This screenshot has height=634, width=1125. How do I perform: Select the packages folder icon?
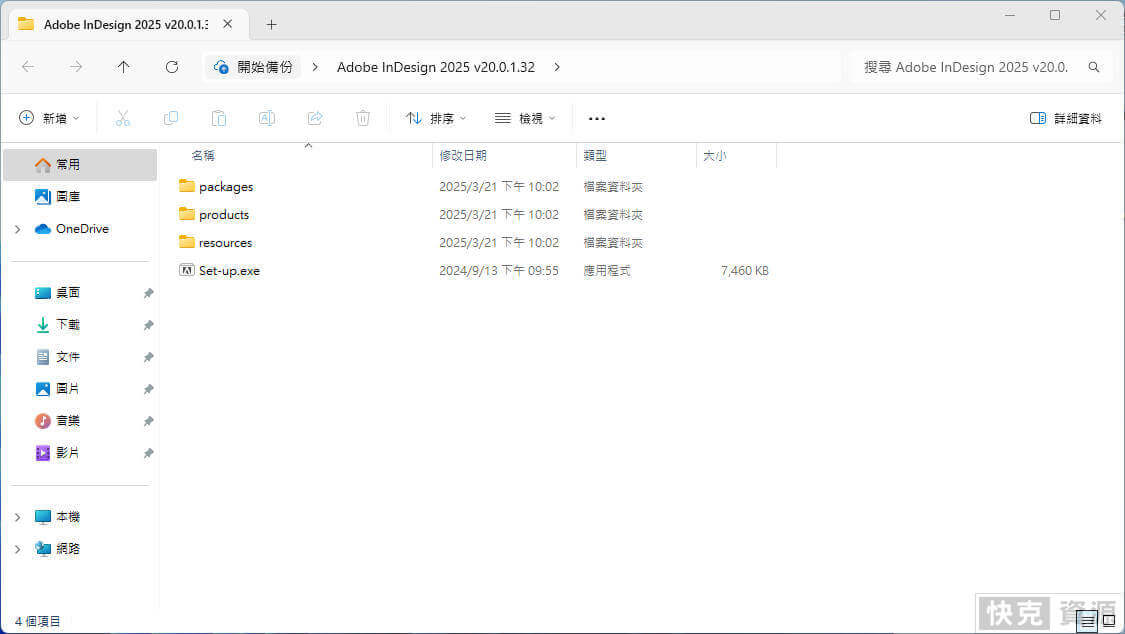pyautogui.click(x=187, y=186)
